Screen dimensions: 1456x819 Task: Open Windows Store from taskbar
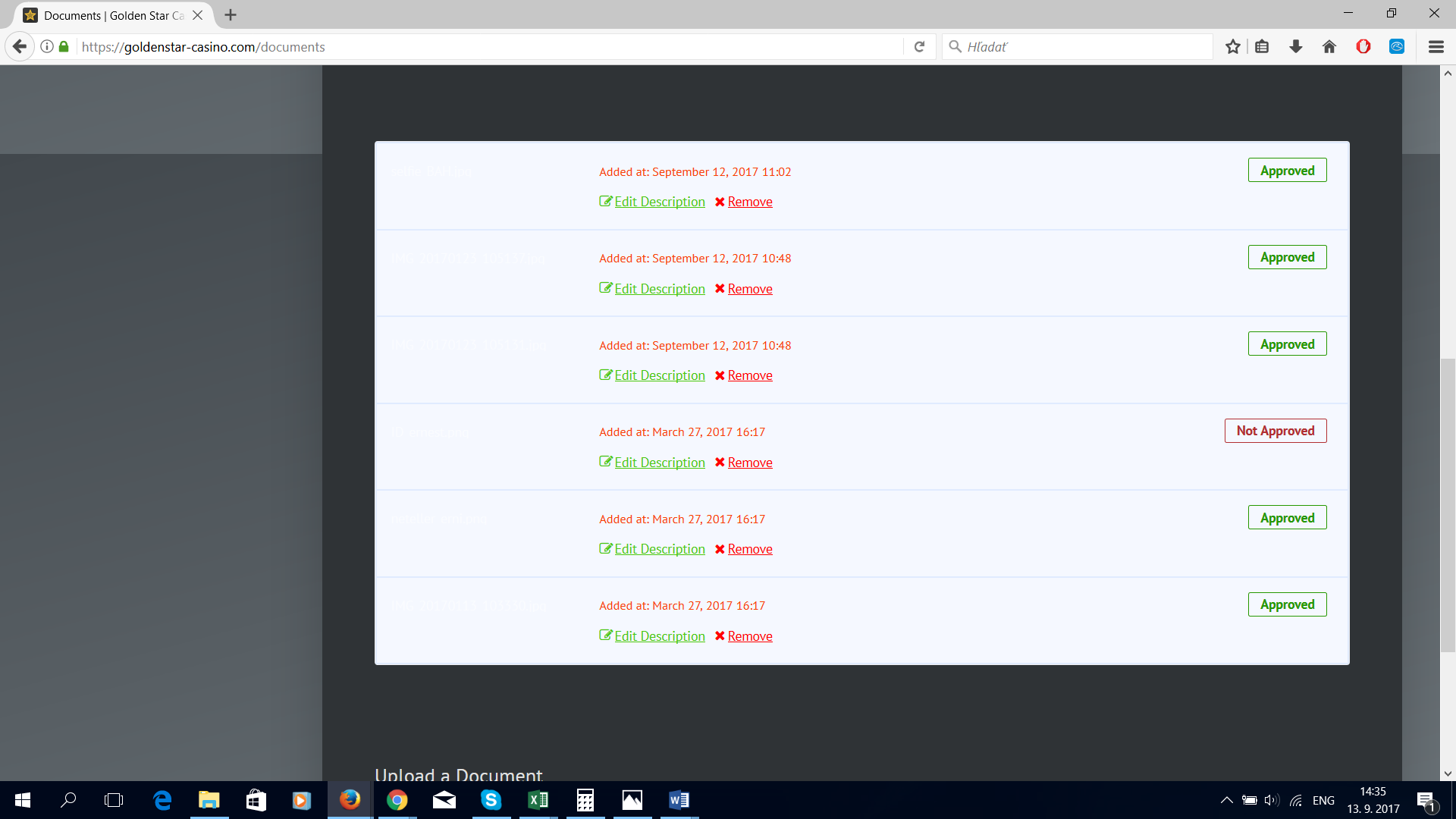pyautogui.click(x=256, y=800)
